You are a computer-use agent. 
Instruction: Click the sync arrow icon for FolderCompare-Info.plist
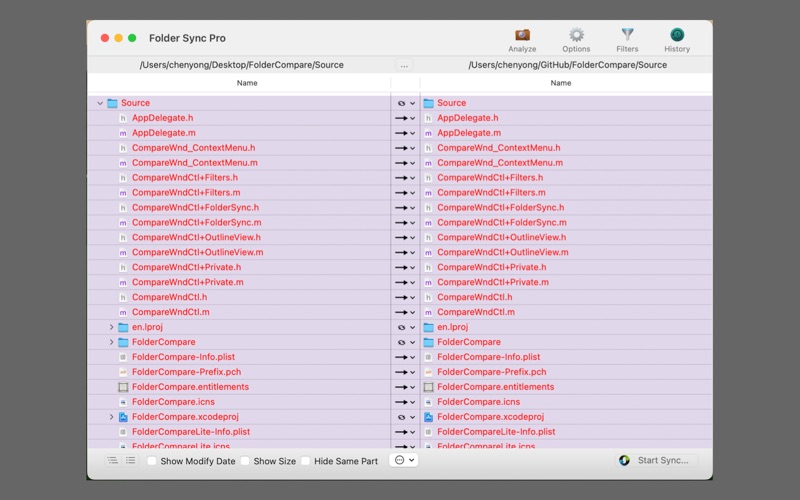[x=402, y=357]
